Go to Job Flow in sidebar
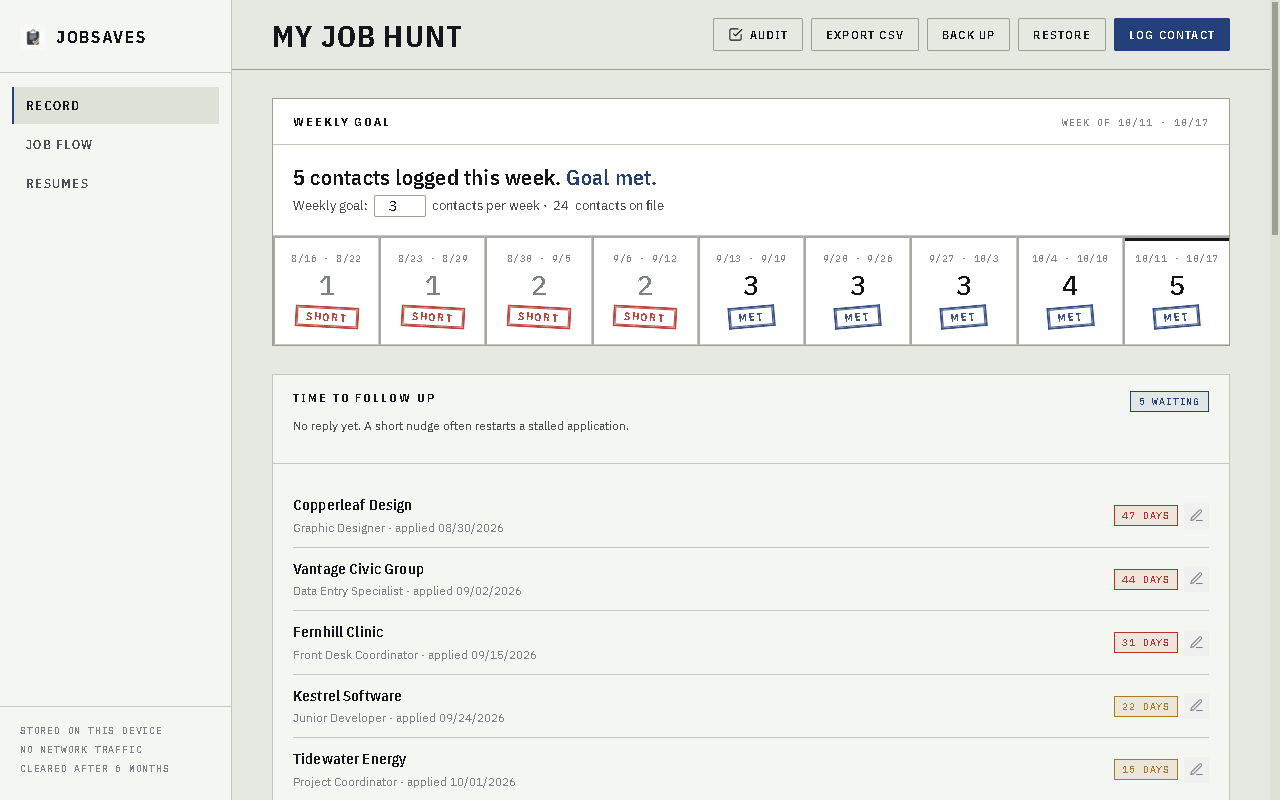 click(x=115, y=145)
